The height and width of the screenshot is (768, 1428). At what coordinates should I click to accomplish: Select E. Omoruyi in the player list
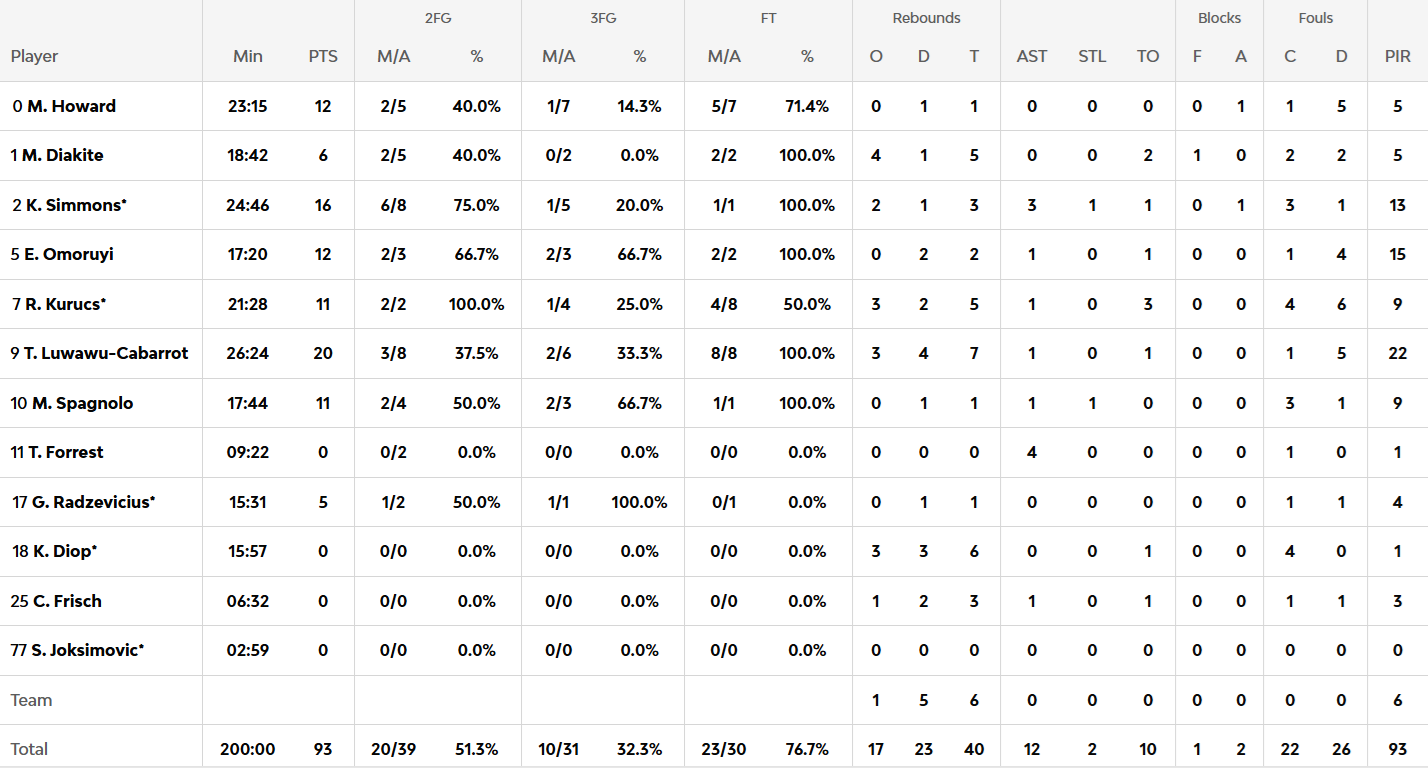pos(68,254)
